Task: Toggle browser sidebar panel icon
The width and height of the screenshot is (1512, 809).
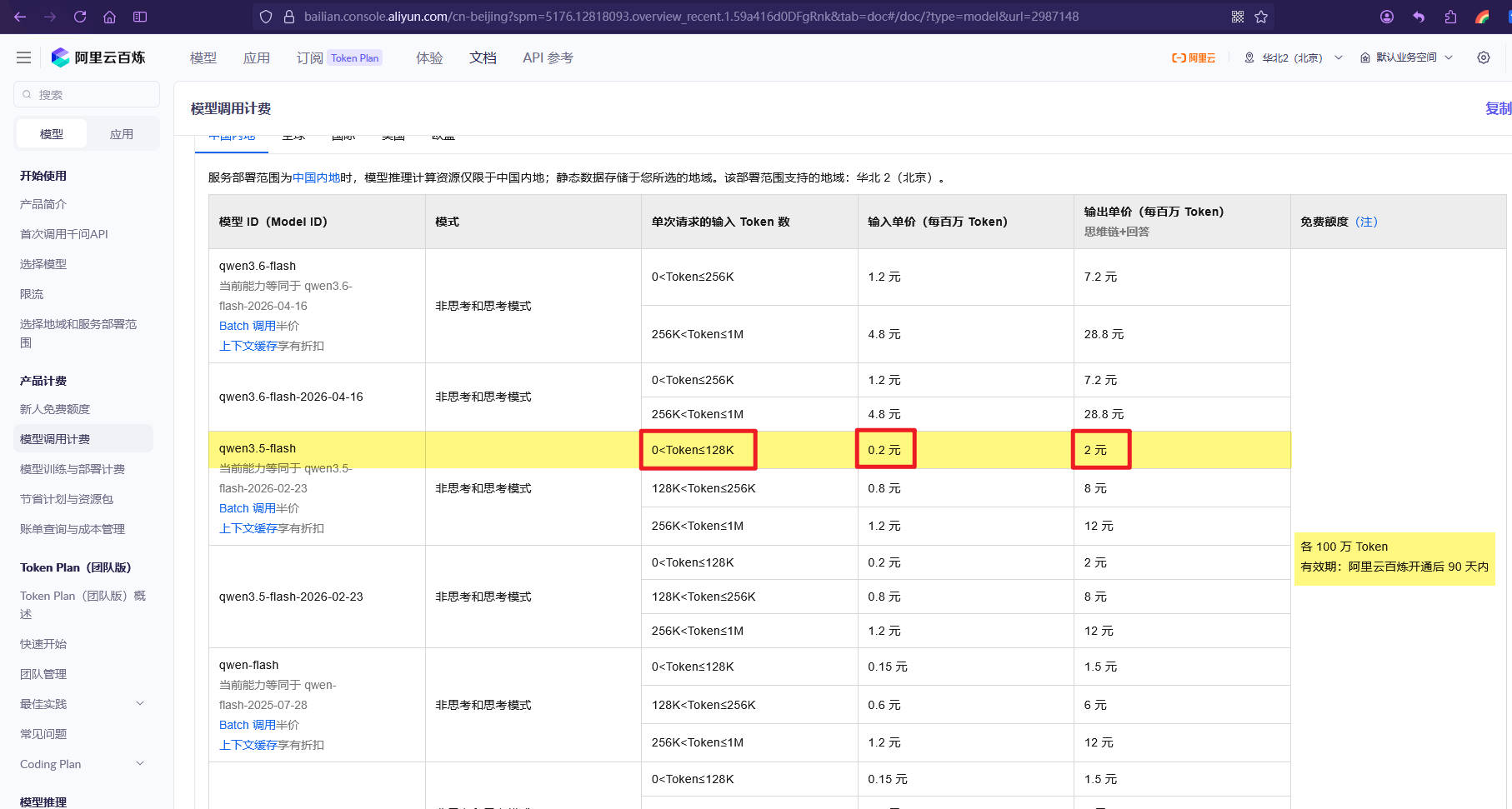Action: pyautogui.click(x=140, y=17)
